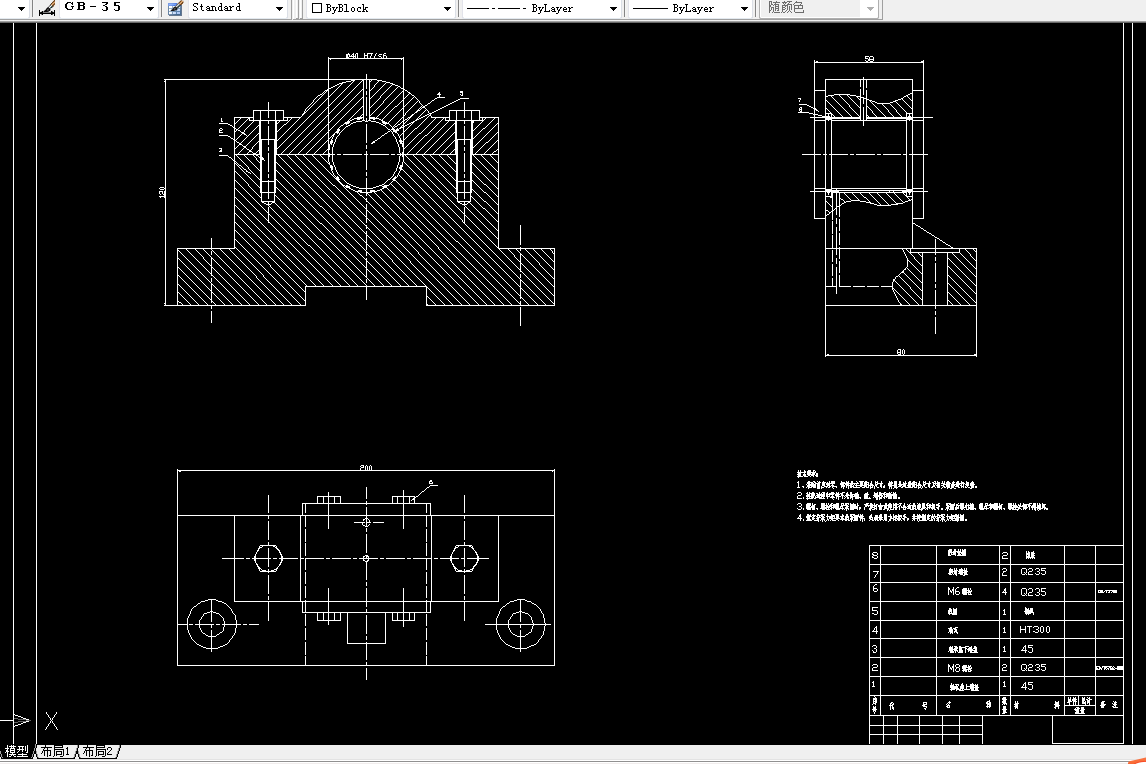1146x764 pixels.
Task: Open the GB-35 dimension style dropdown
Action: click(x=150, y=8)
